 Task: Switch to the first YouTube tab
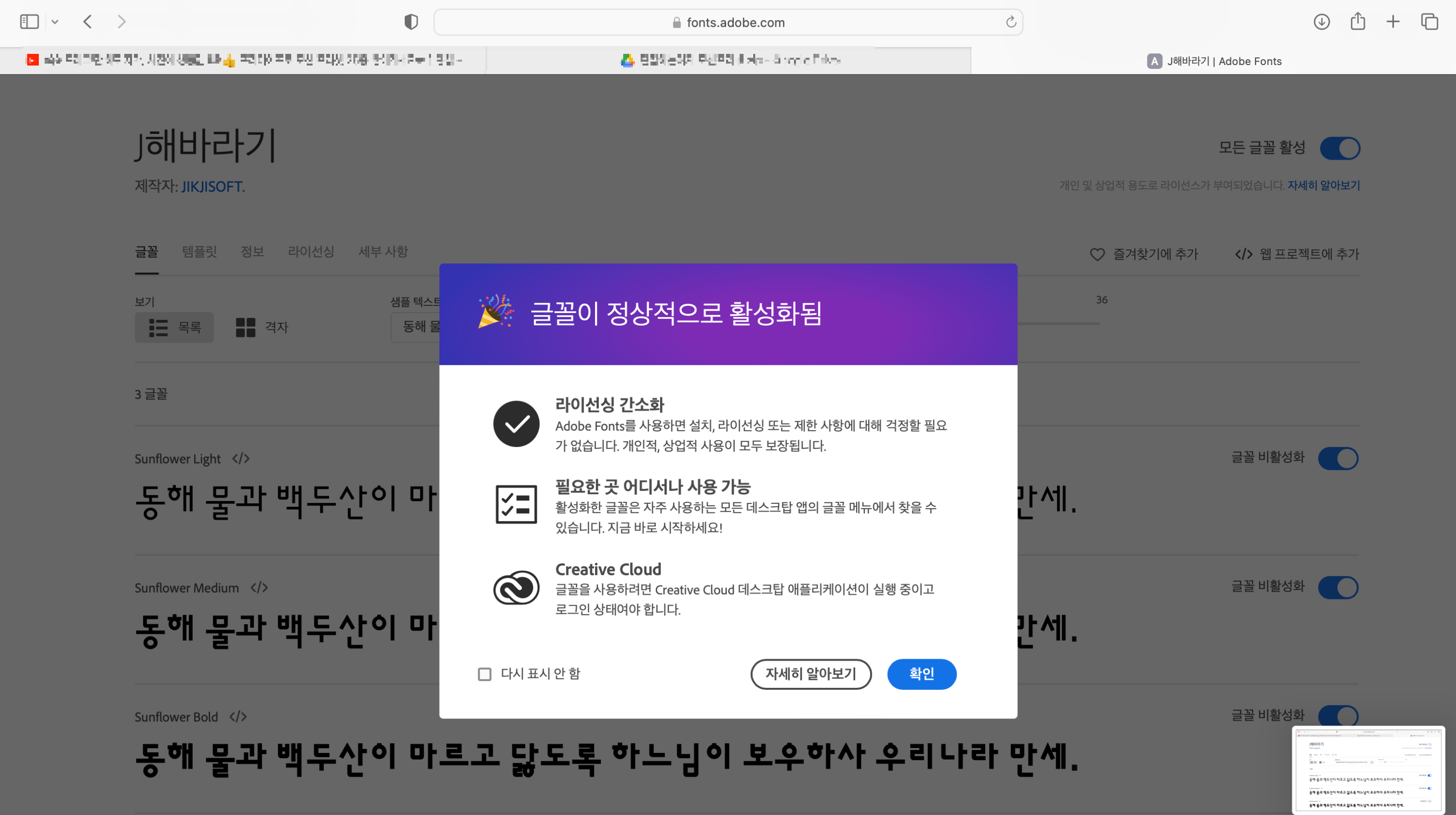pos(243,60)
